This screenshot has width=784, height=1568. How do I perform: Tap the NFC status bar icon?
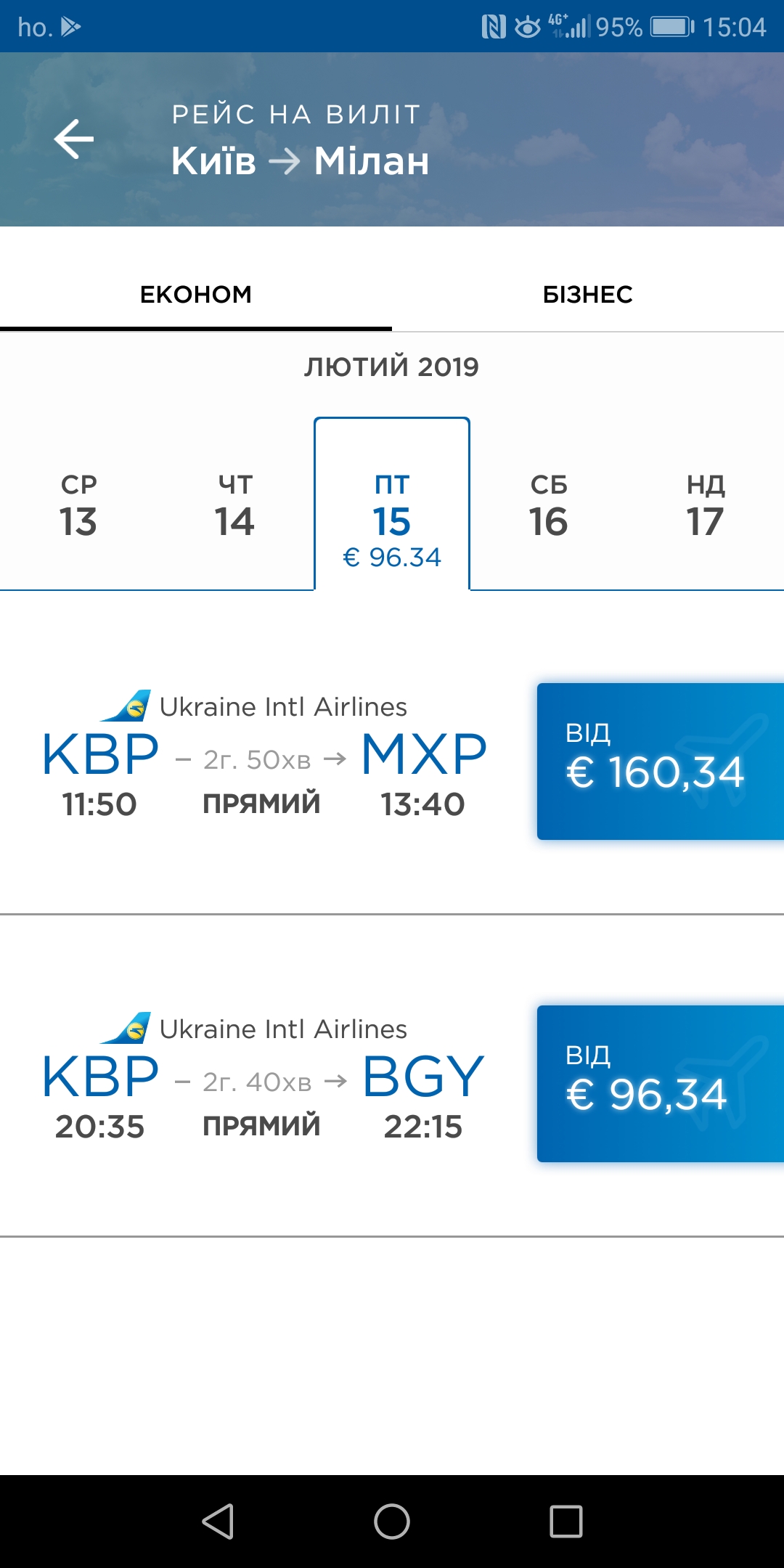(x=494, y=27)
